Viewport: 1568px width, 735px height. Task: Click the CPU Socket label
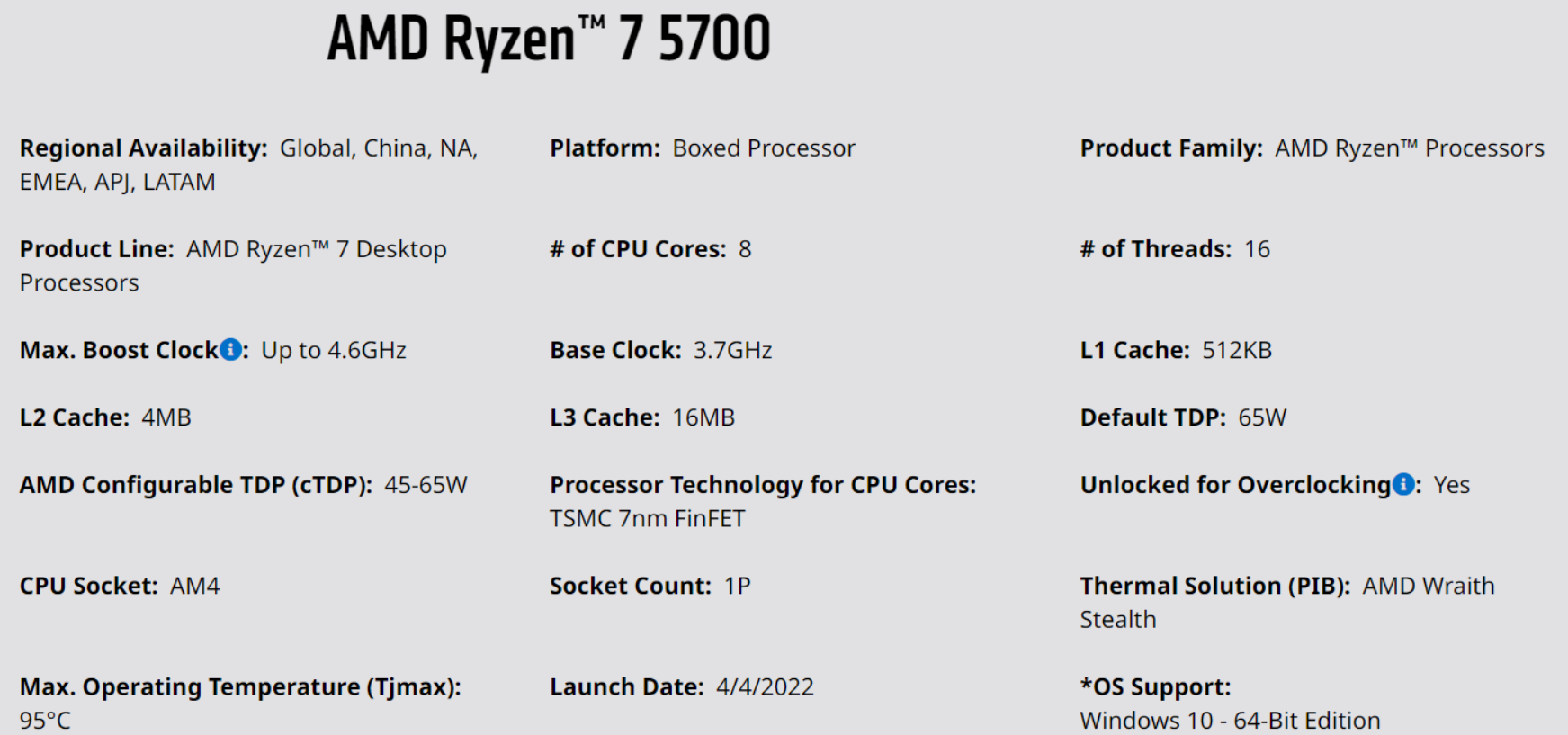(x=88, y=586)
